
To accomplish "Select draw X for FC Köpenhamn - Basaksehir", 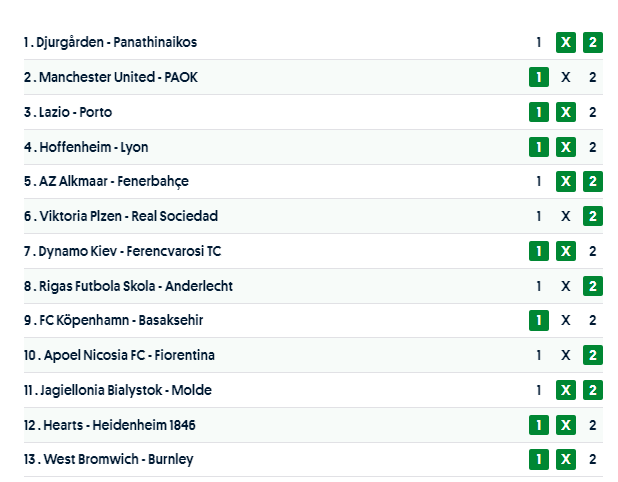I will 565,320.
